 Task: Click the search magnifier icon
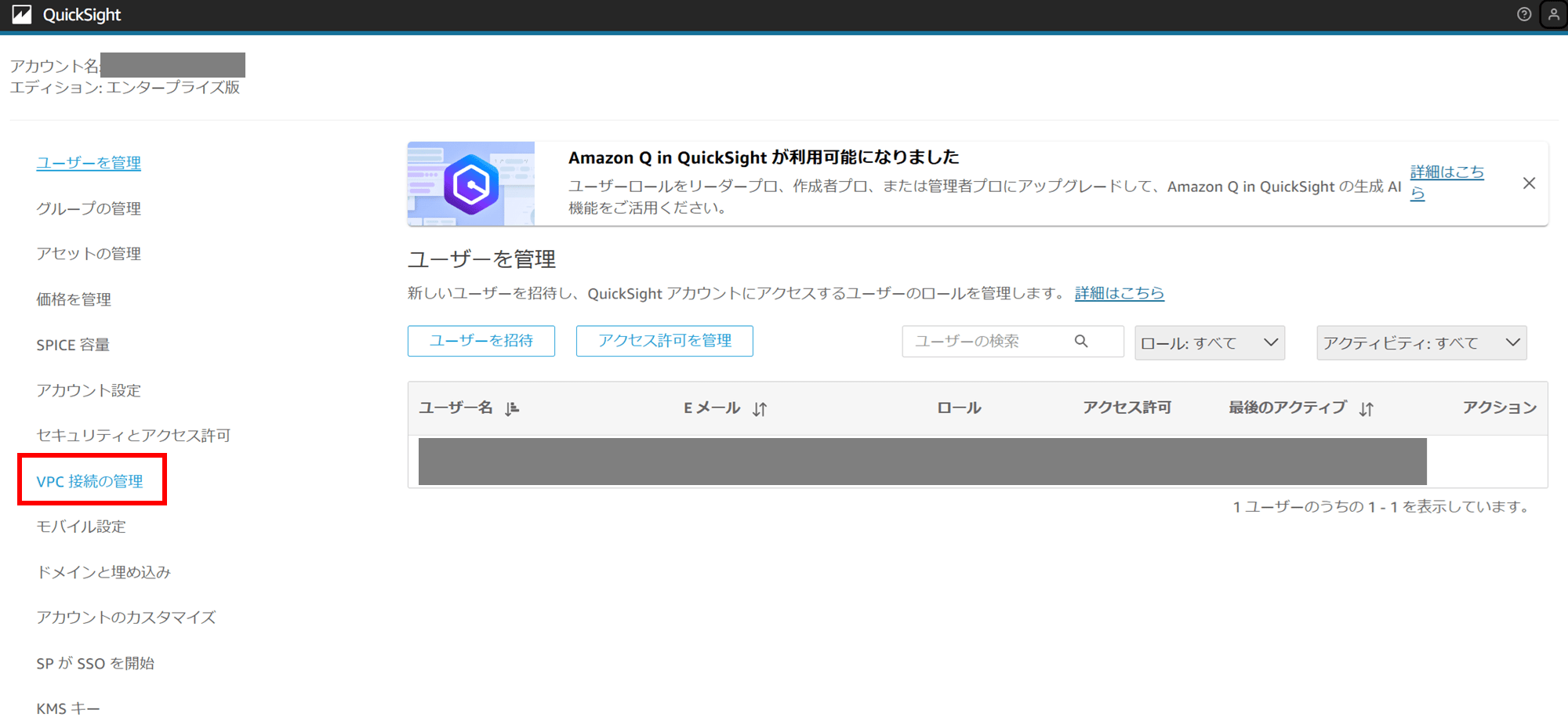pos(1081,341)
